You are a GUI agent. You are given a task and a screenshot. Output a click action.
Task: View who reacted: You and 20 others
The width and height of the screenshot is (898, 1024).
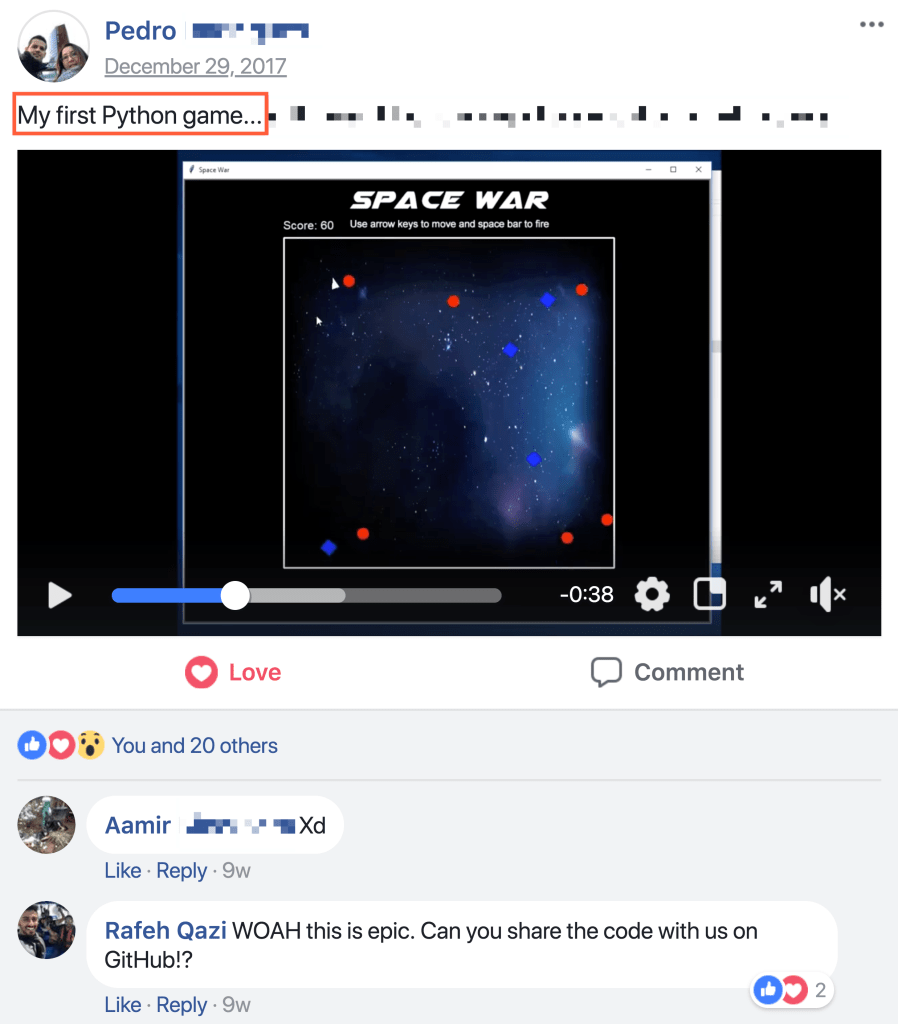click(195, 746)
